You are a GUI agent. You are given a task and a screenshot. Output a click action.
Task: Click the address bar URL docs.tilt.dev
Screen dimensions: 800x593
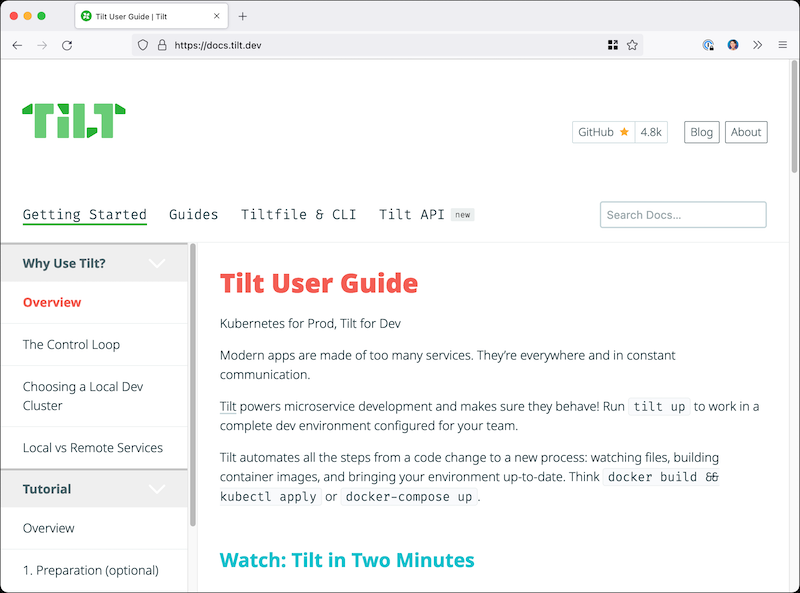click(218, 45)
